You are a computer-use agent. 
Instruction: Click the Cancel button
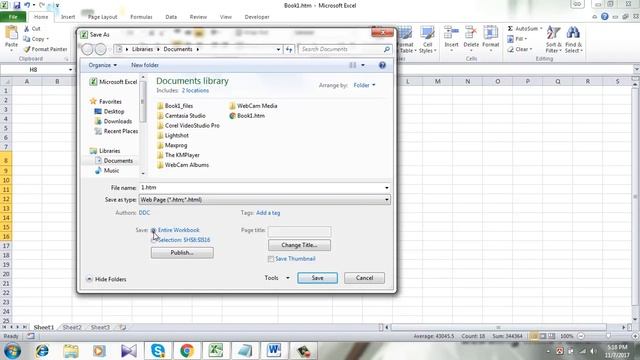click(x=364, y=278)
